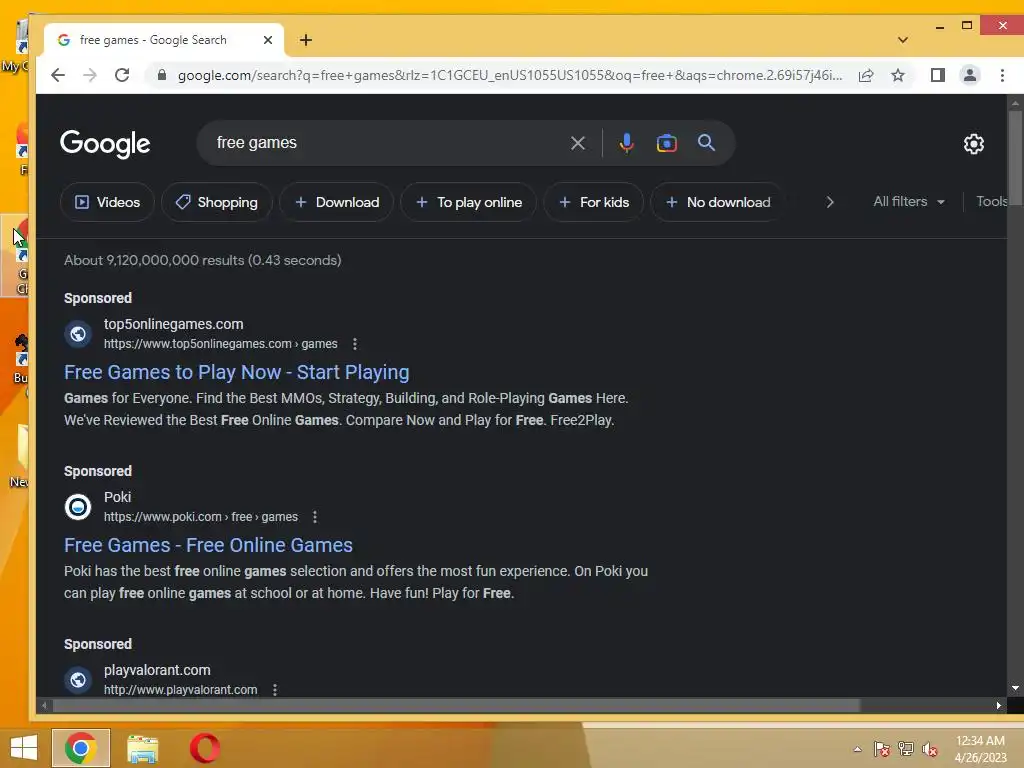Click the muted volume tray icon
The height and width of the screenshot is (768, 1024).
(x=930, y=749)
